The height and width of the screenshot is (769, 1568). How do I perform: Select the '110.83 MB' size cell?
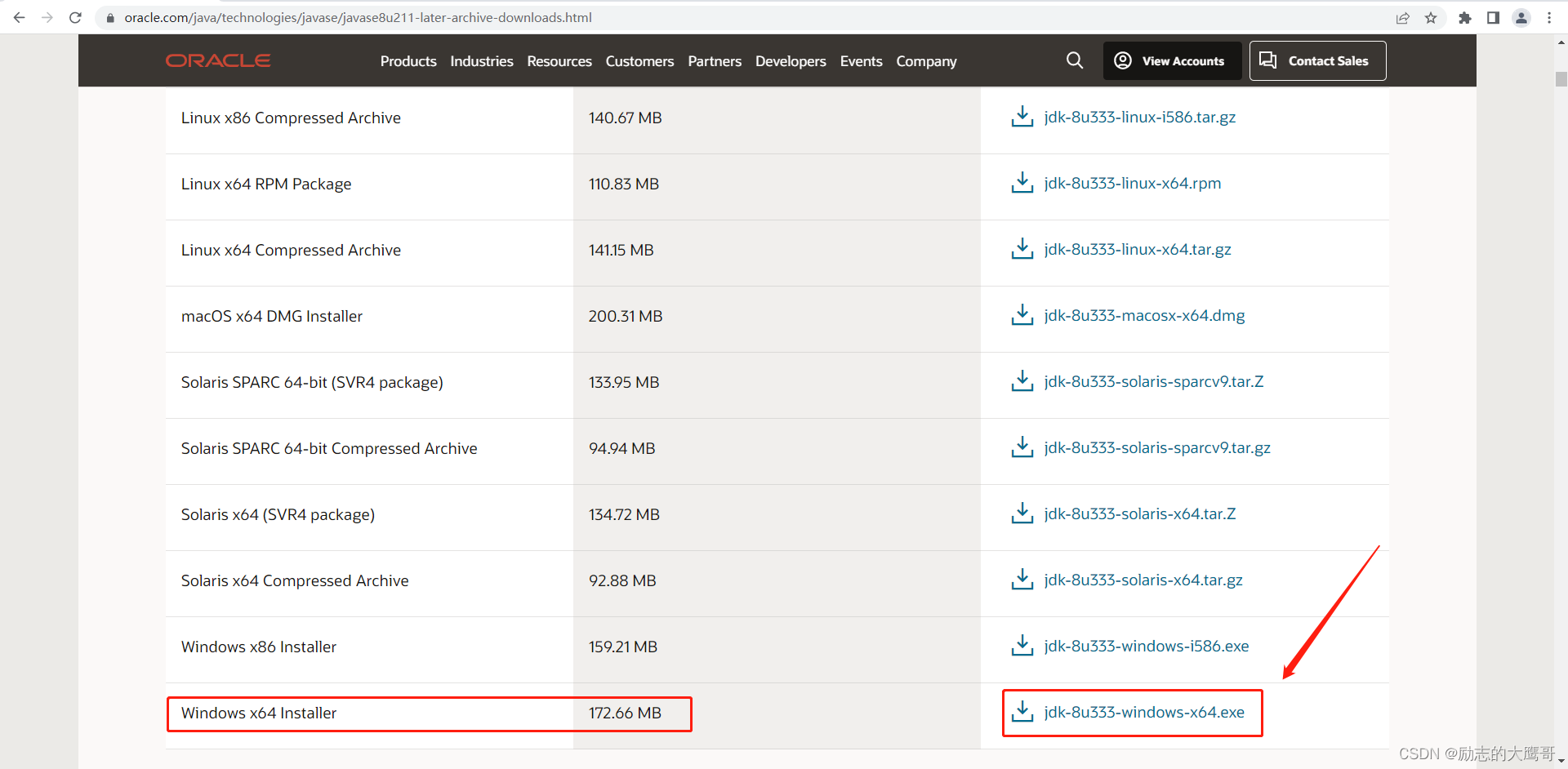pos(624,184)
